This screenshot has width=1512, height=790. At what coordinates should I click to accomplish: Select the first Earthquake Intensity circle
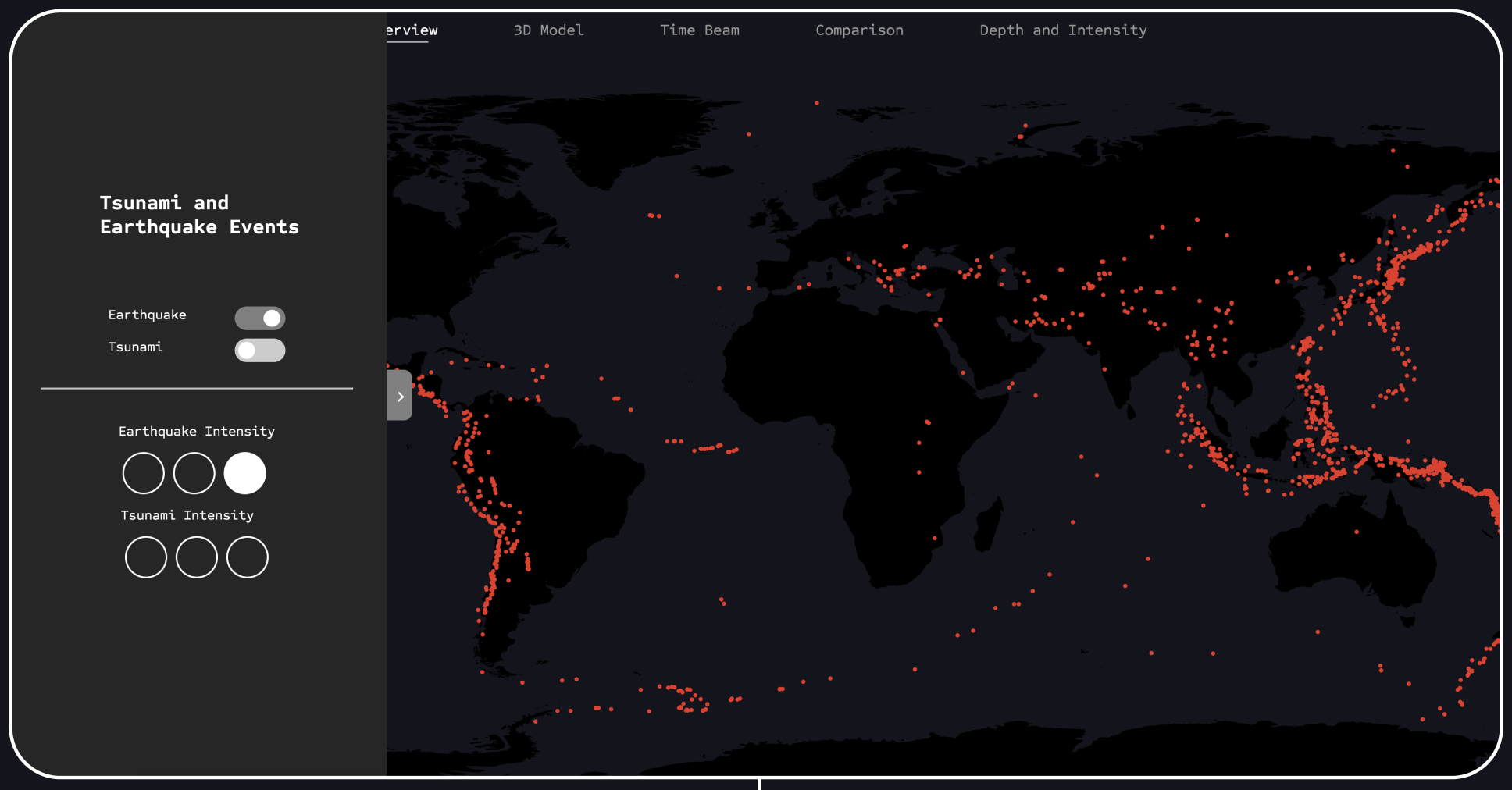click(x=144, y=473)
